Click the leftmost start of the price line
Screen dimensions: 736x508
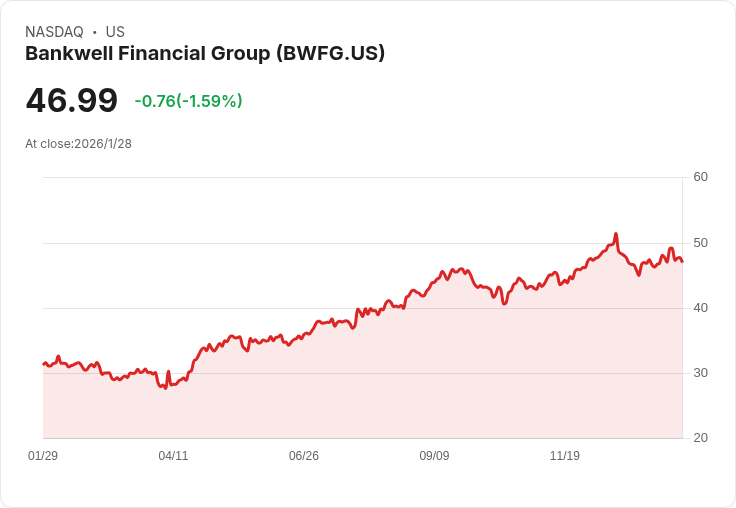43,364
